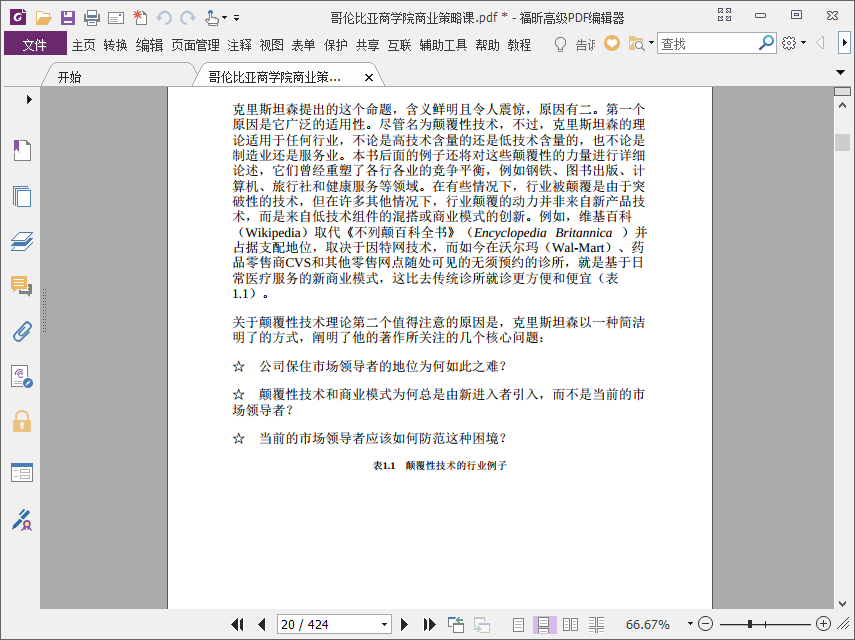
Task: Go to the next search result arrow
Action: click(844, 43)
